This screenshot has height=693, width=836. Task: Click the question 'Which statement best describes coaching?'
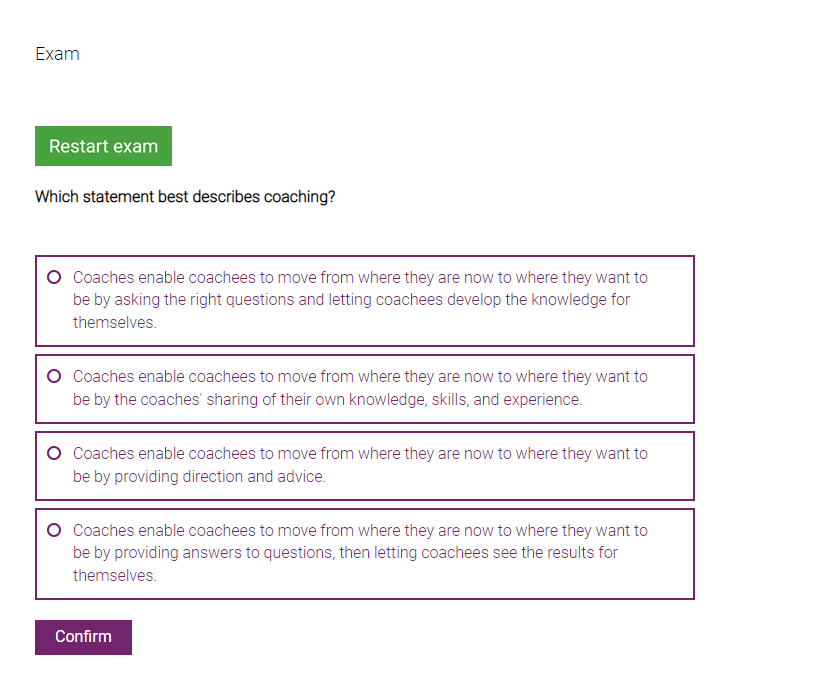[x=185, y=196]
